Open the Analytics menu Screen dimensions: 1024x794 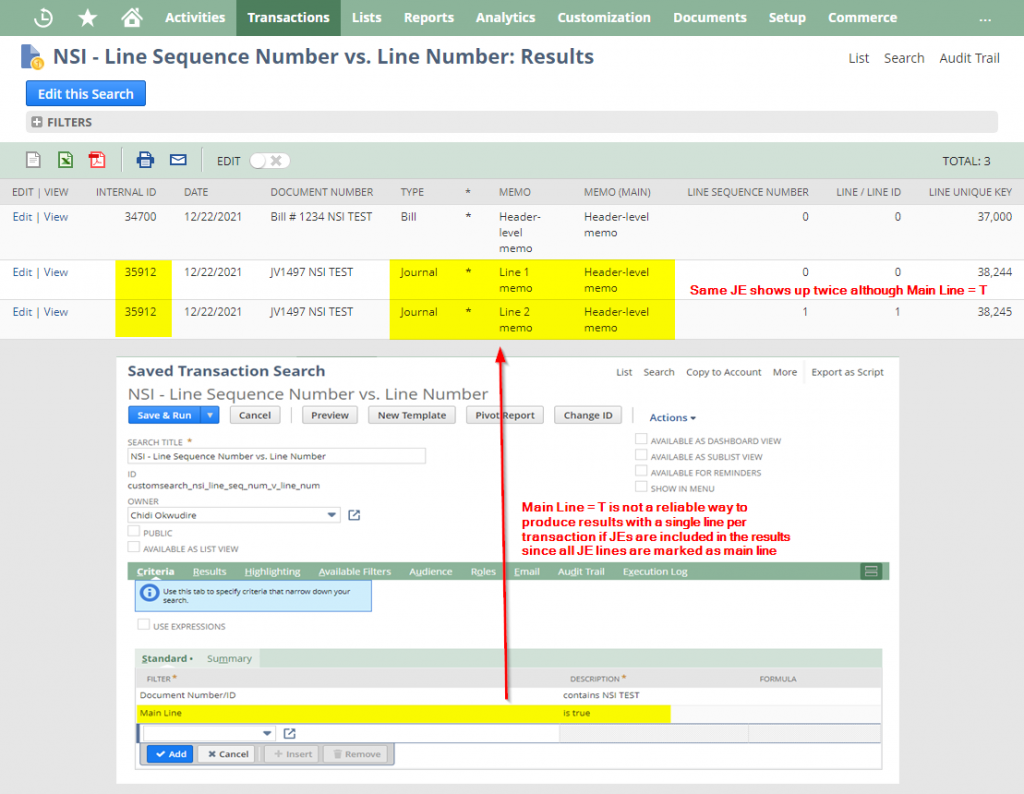(505, 18)
